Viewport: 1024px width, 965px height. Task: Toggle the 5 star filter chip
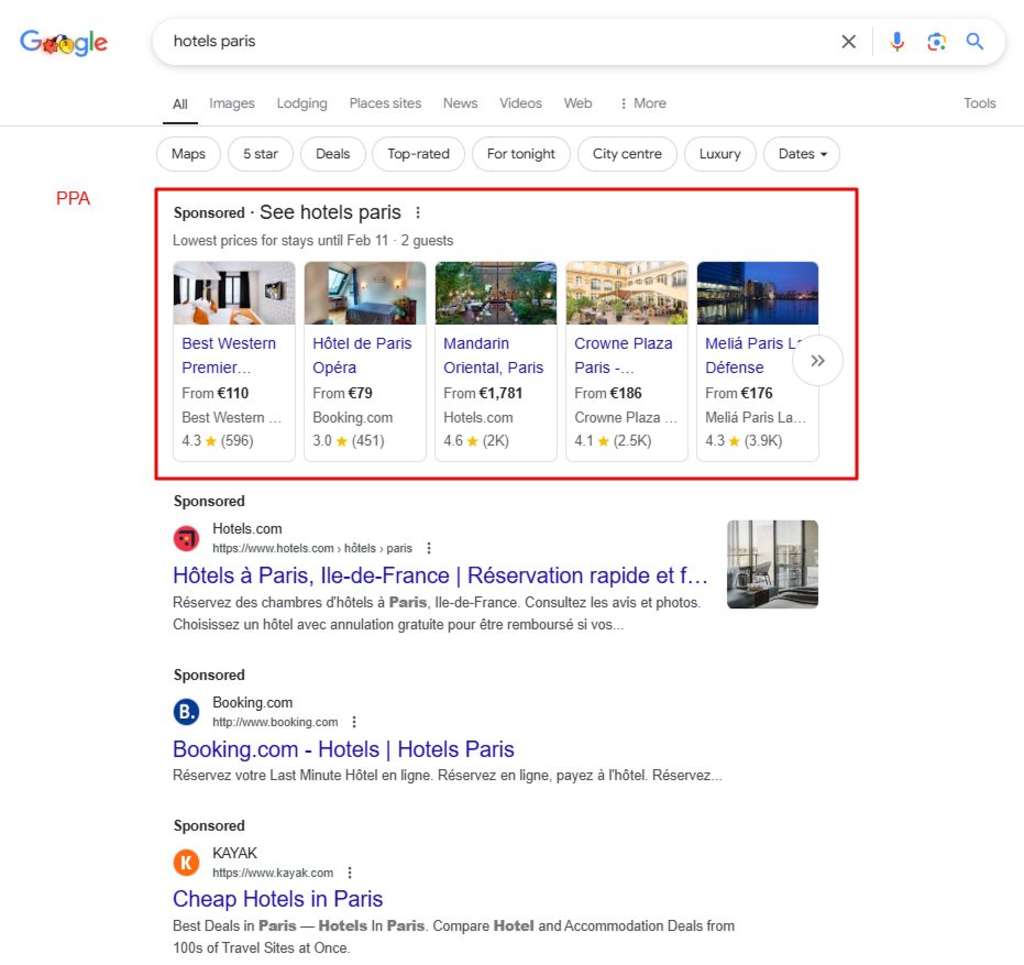coord(260,154)
